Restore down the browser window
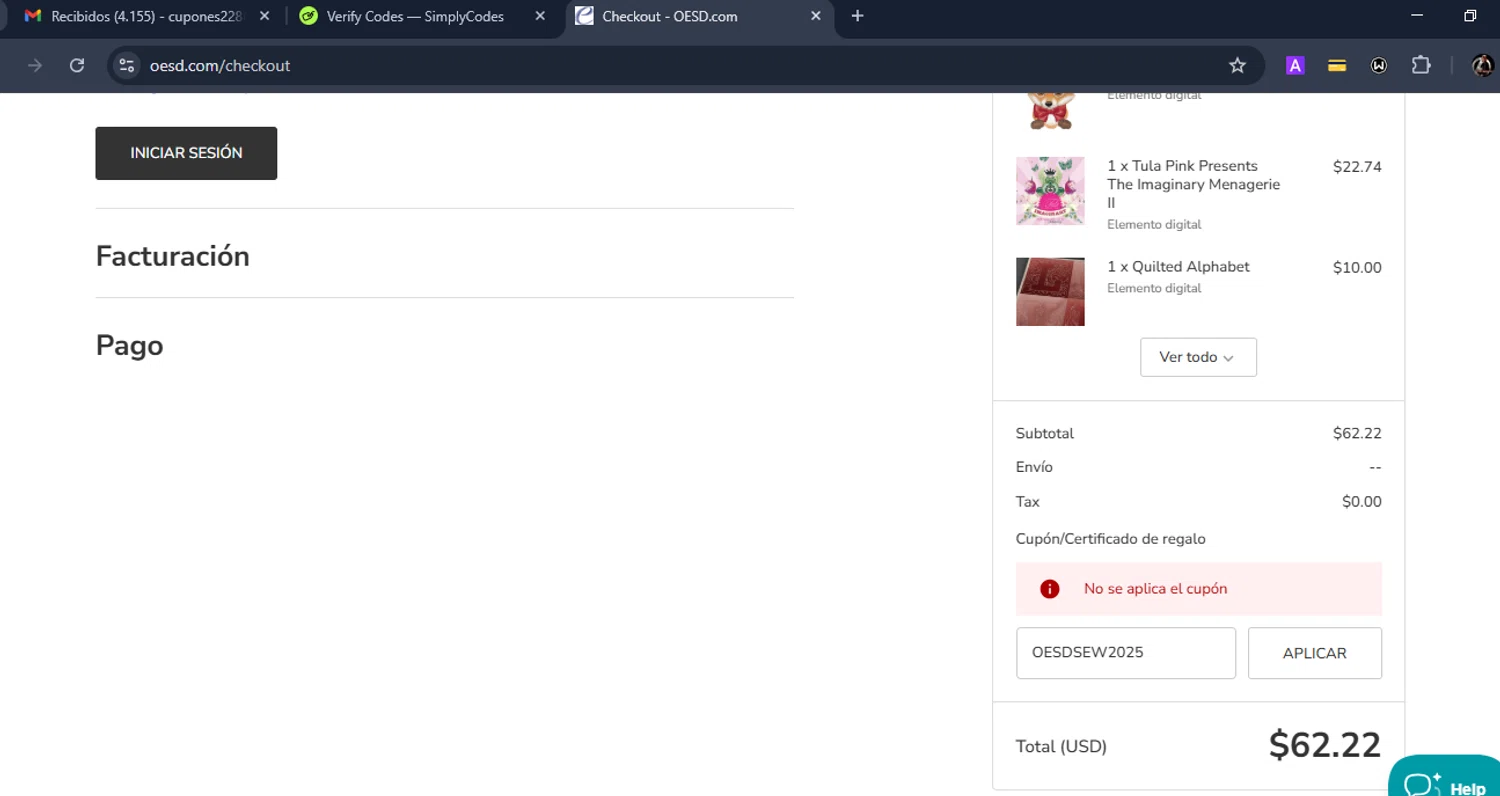The image size is (1500, 796). 1470,16
